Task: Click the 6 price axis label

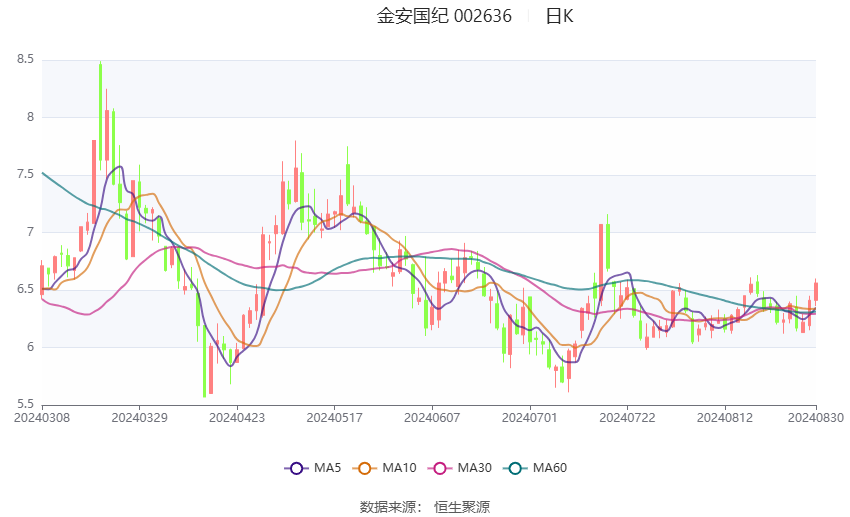Action: click(30, 347)
